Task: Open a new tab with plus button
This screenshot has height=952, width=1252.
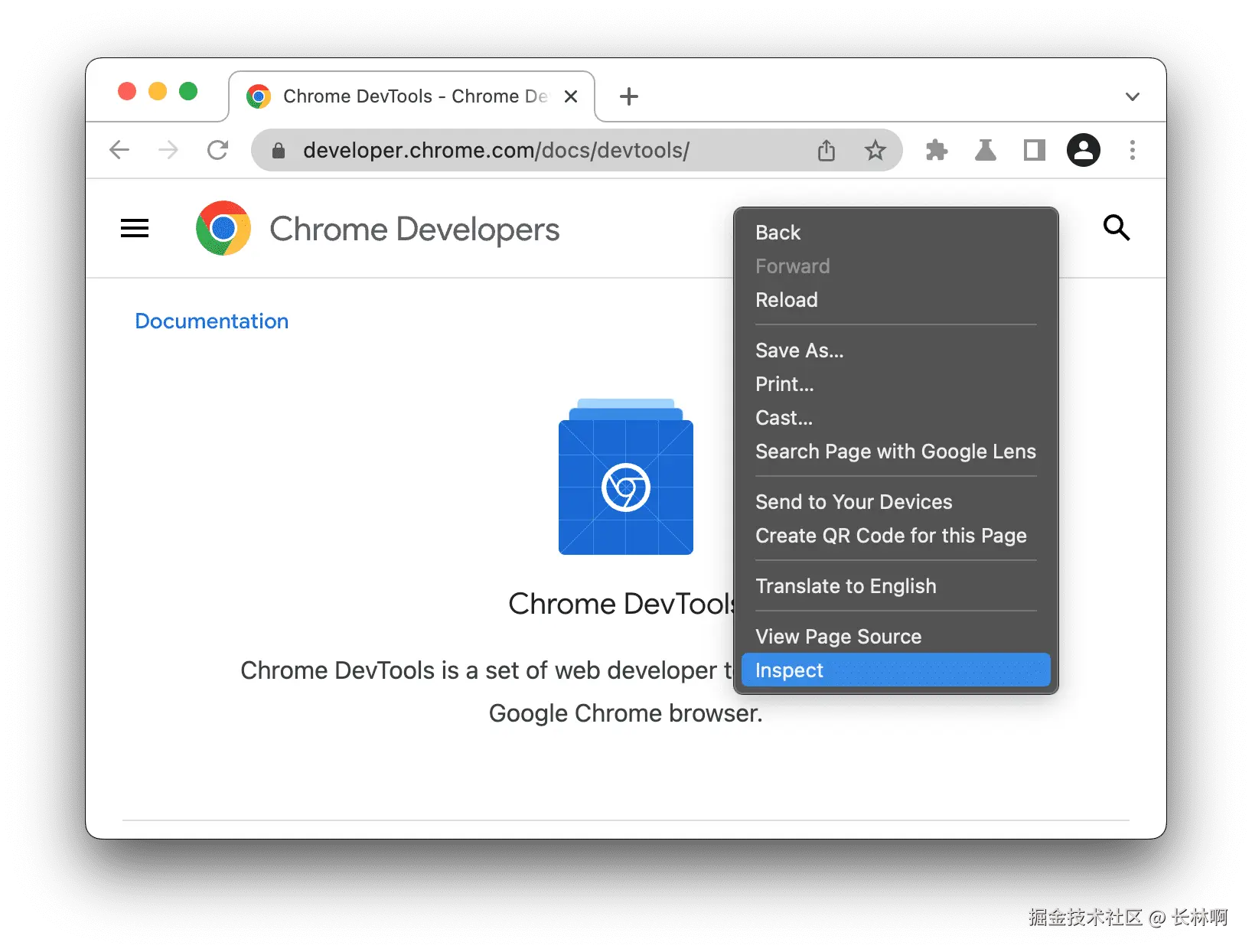Action: coord(629,96)
